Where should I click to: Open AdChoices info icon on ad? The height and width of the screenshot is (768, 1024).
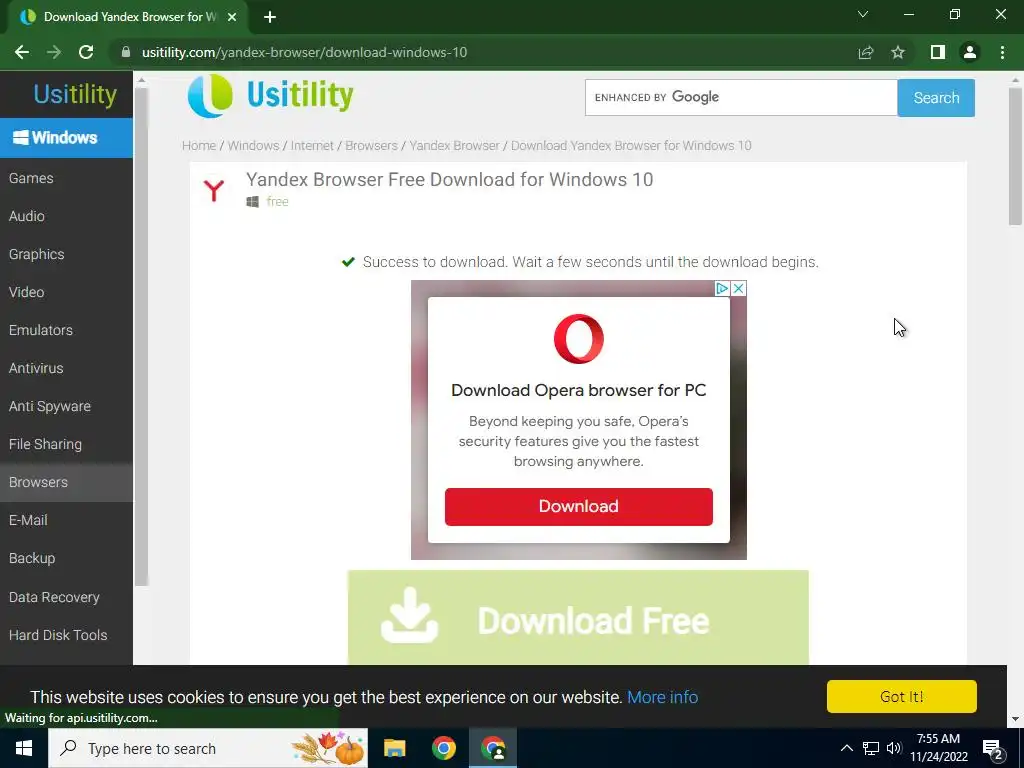coord(722,288)
